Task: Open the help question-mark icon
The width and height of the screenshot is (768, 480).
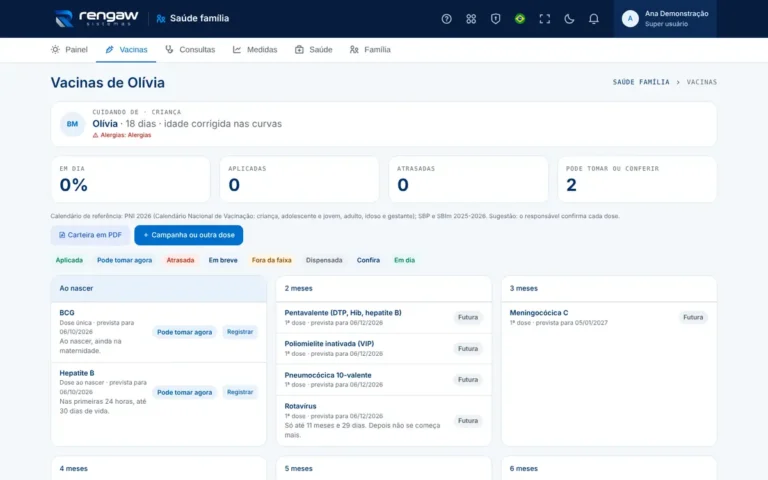Action: (x=446, y=19)
